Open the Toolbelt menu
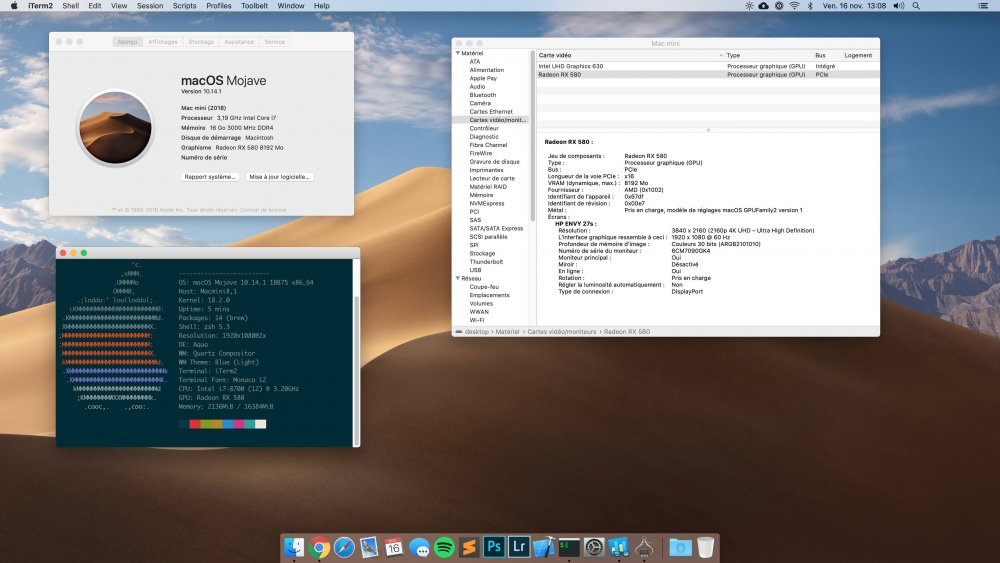This screenshot has width=1000, height=563. tap(254, 6)
